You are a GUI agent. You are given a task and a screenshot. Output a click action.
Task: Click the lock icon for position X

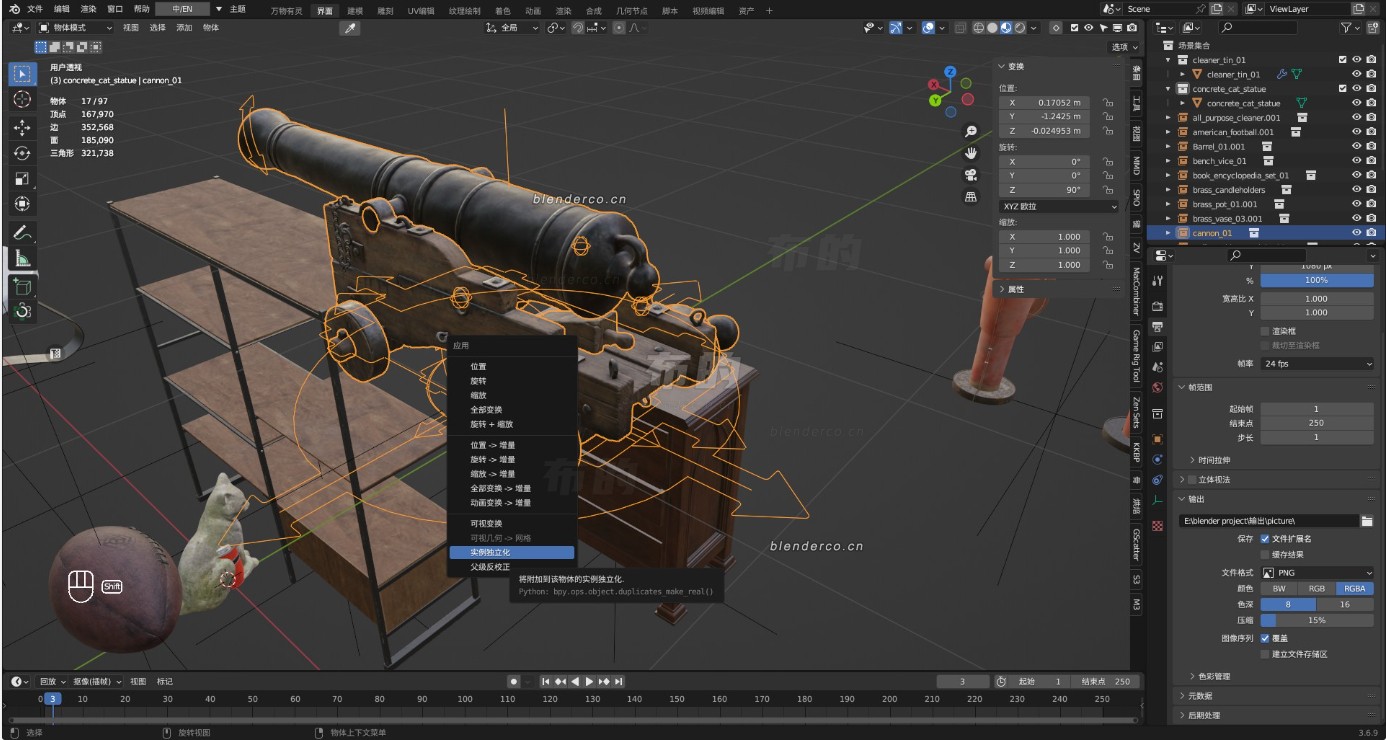1107,102
